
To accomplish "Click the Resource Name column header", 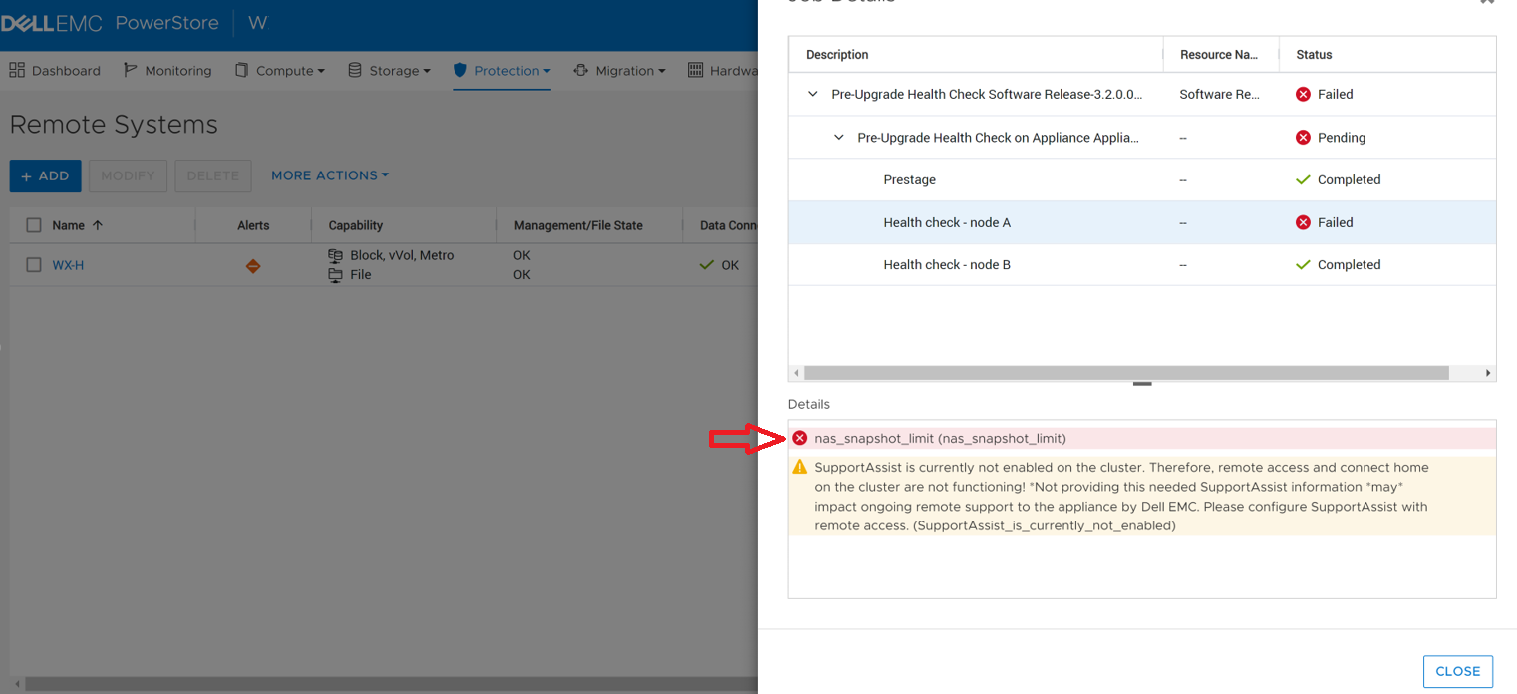I will coord(1219,55).
